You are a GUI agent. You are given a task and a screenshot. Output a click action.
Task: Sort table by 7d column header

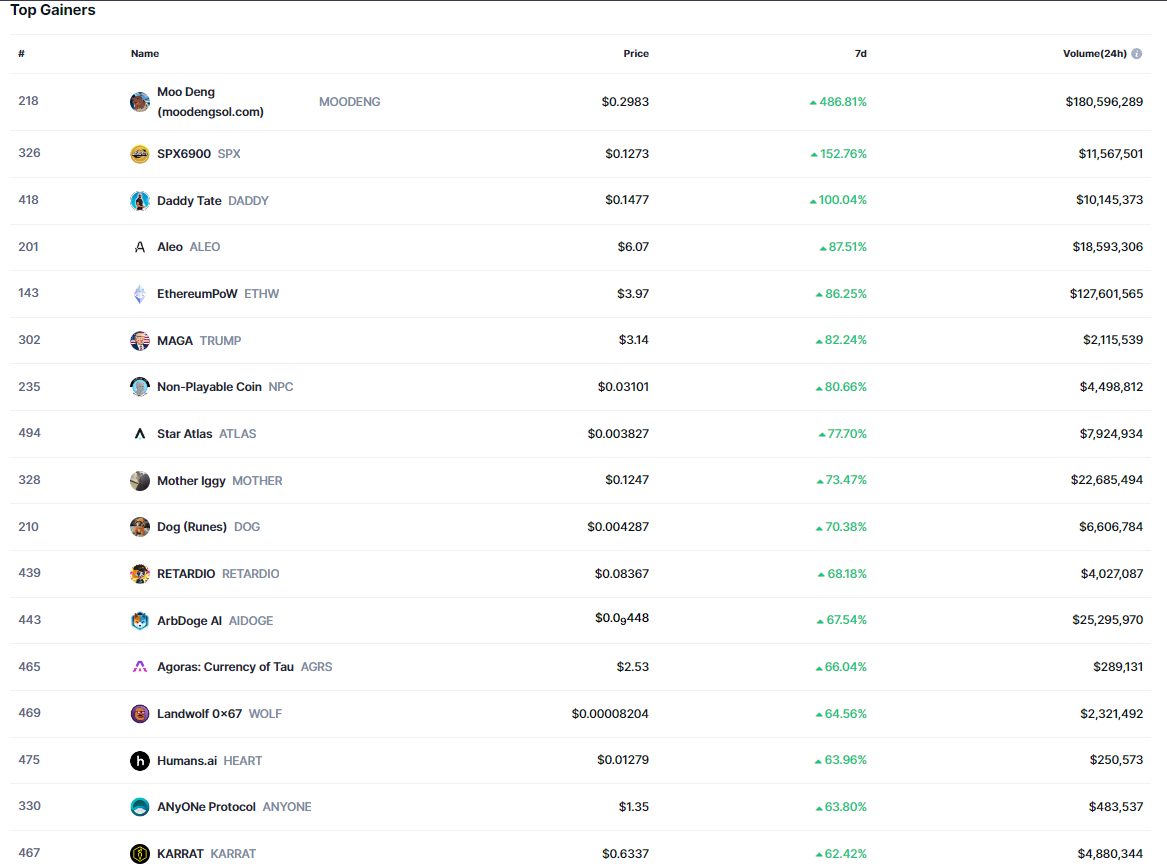click(x=860, y=54)
